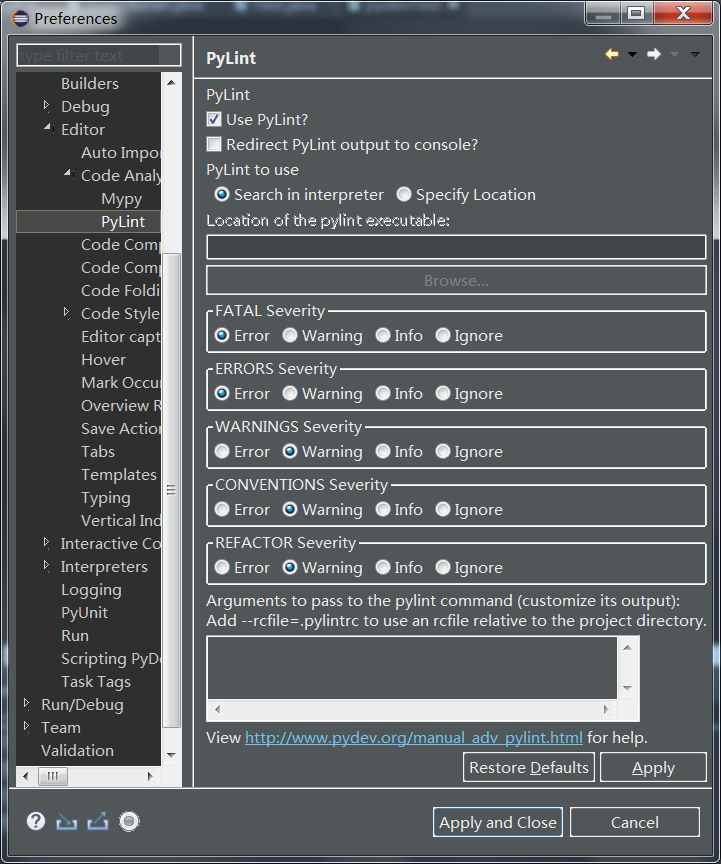The image size is (721, 864).
Task: Click the pylint executable location field
Action: click(456, 247)
